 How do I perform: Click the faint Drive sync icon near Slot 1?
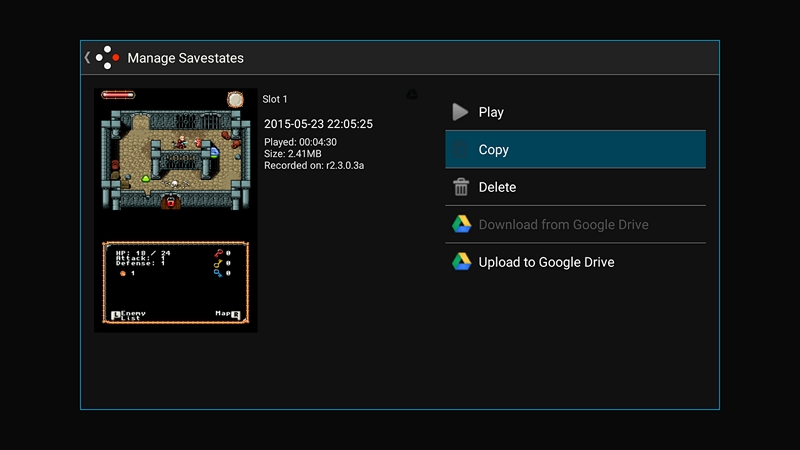tap(411, 95)
